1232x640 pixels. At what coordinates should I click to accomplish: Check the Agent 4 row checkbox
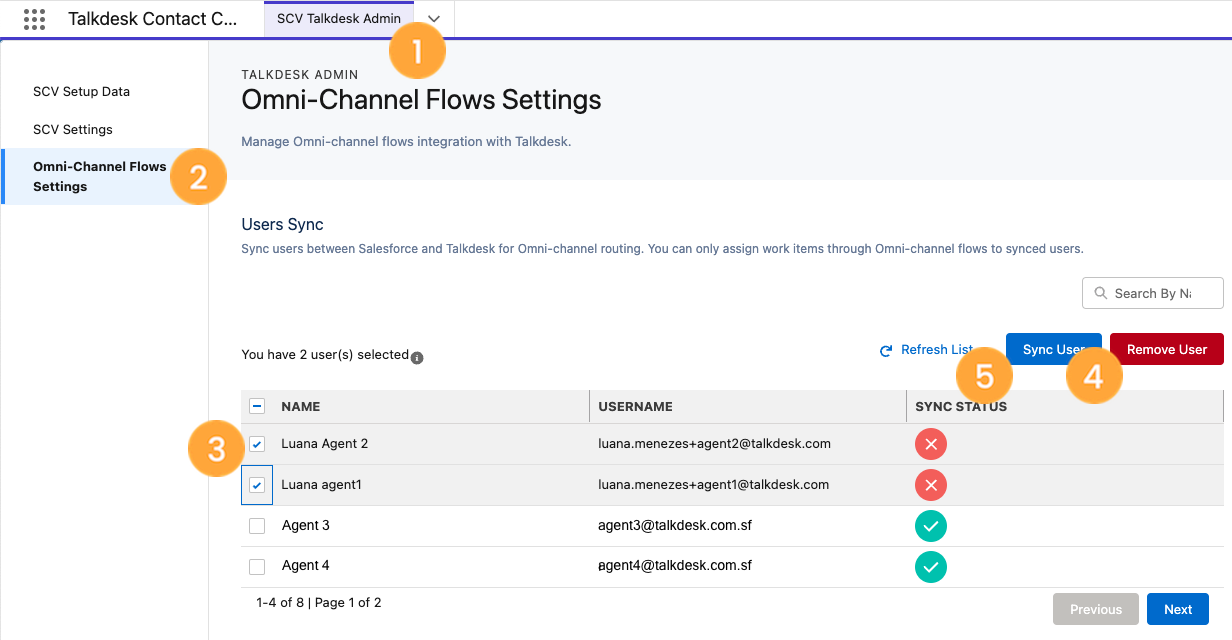pos(257,566)
